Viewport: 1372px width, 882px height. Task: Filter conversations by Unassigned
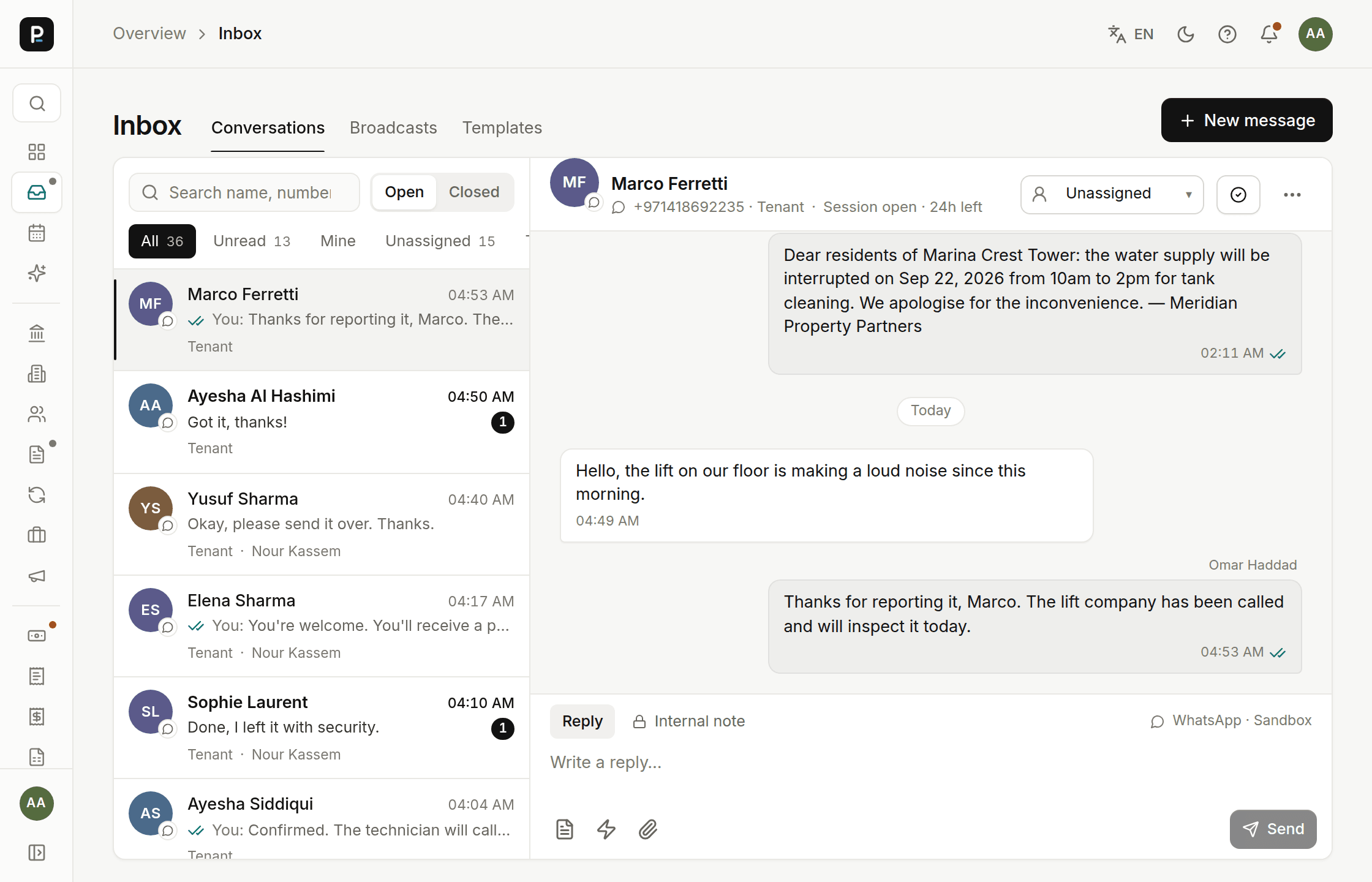click(x=440, y=241)
